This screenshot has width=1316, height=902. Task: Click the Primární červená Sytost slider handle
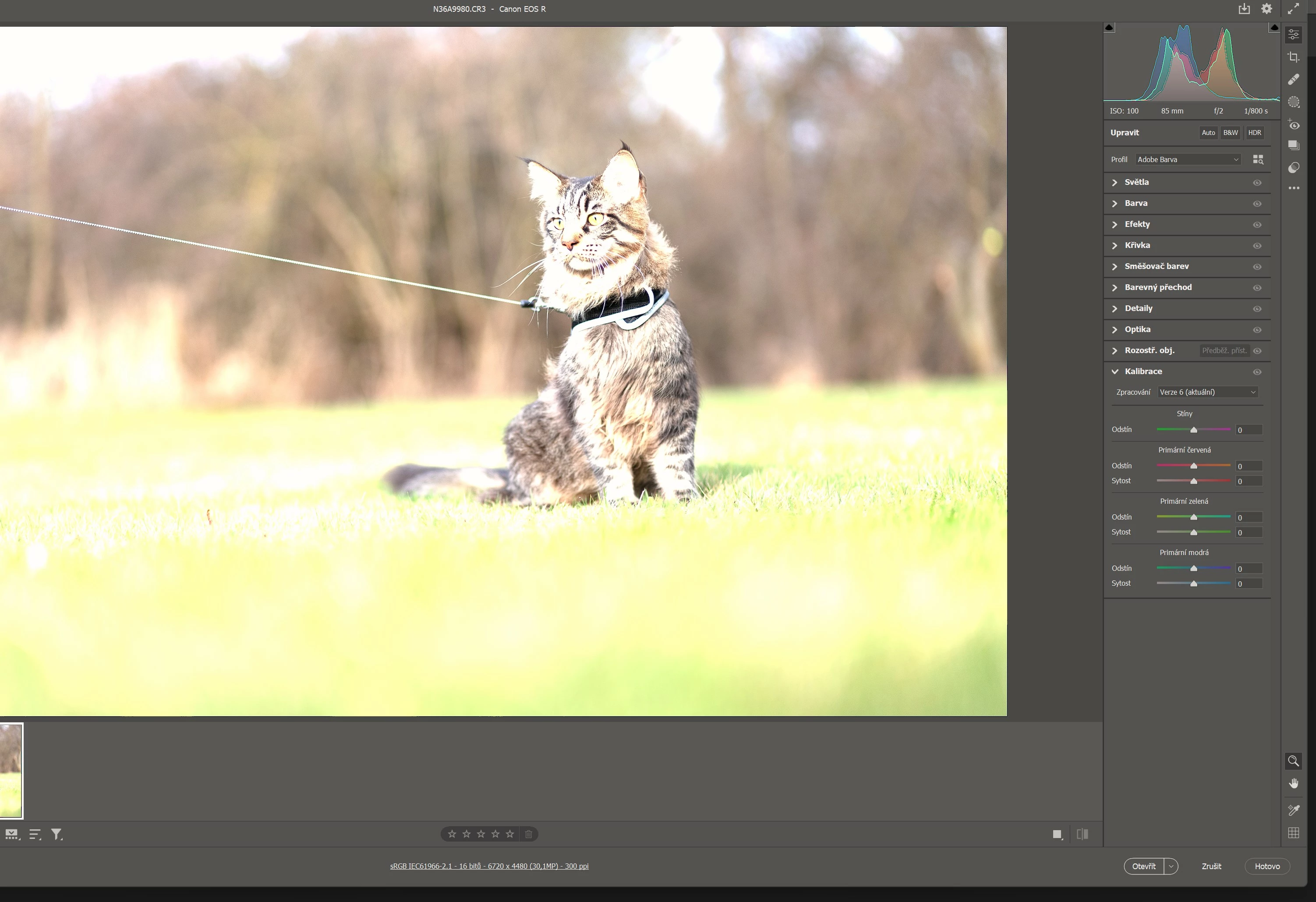point(1194,481)
